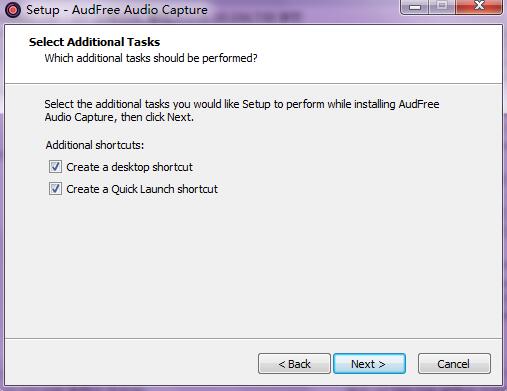Click the 'Setup - AudFree Audio Capture' title text
Screen dimensions: 507x391
[117, 10]
